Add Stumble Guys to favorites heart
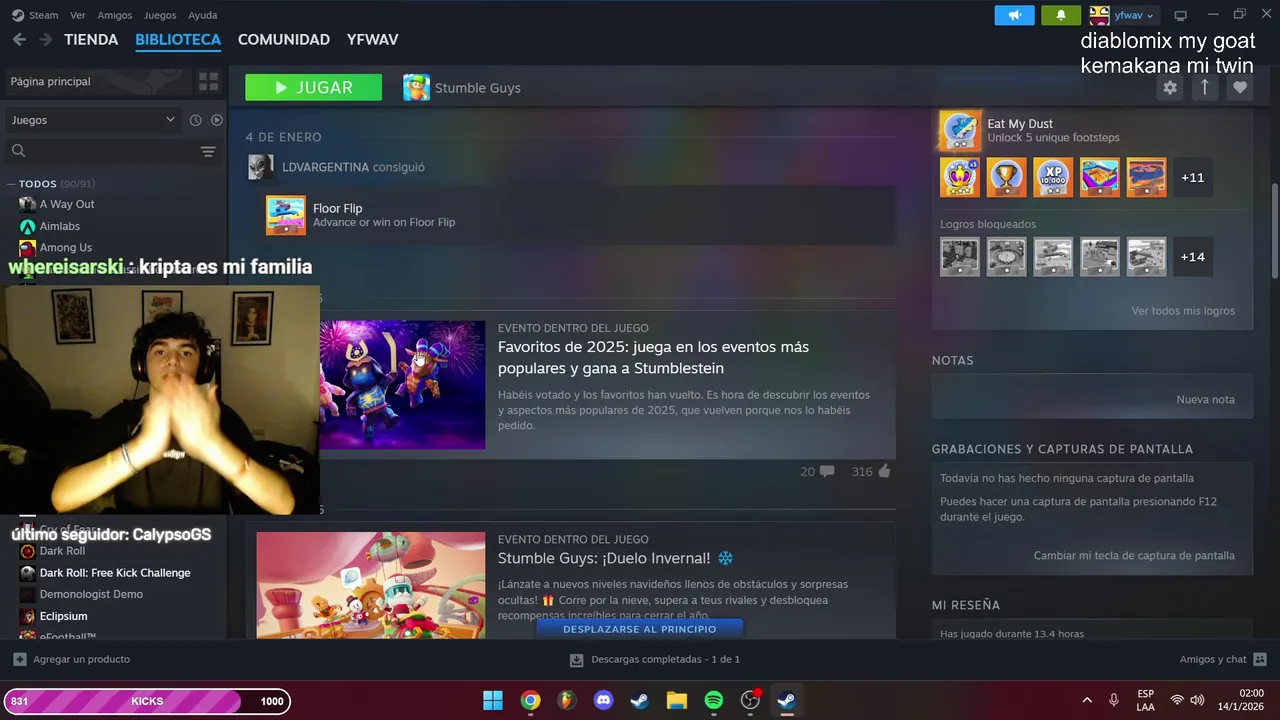 point(1240,88)
